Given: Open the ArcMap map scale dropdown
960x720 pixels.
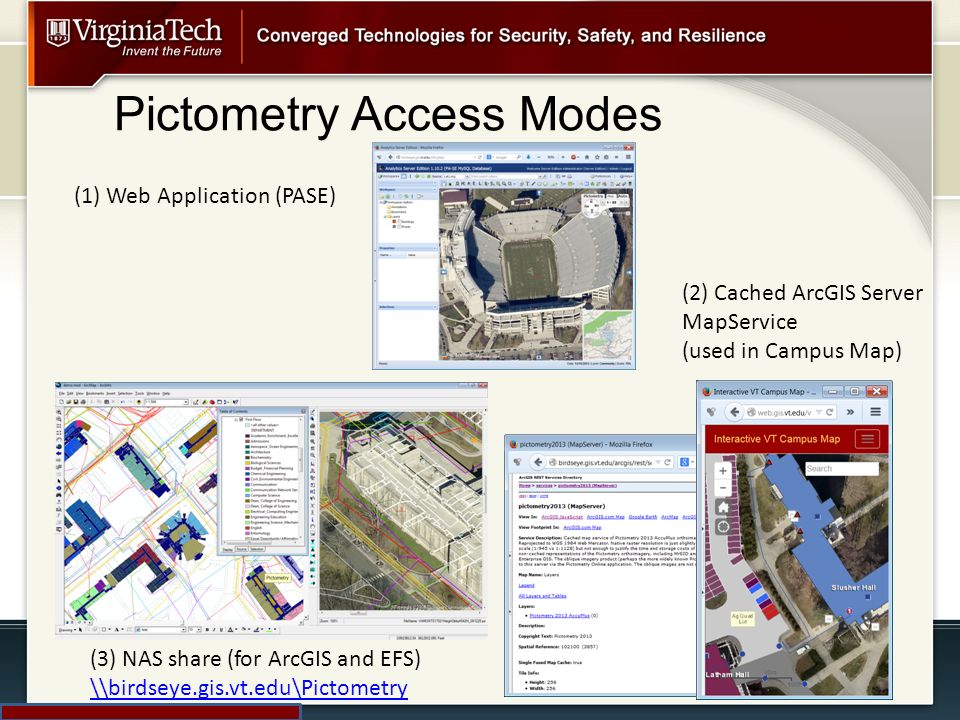Looking at the screenshot, I should pos(186,402).
